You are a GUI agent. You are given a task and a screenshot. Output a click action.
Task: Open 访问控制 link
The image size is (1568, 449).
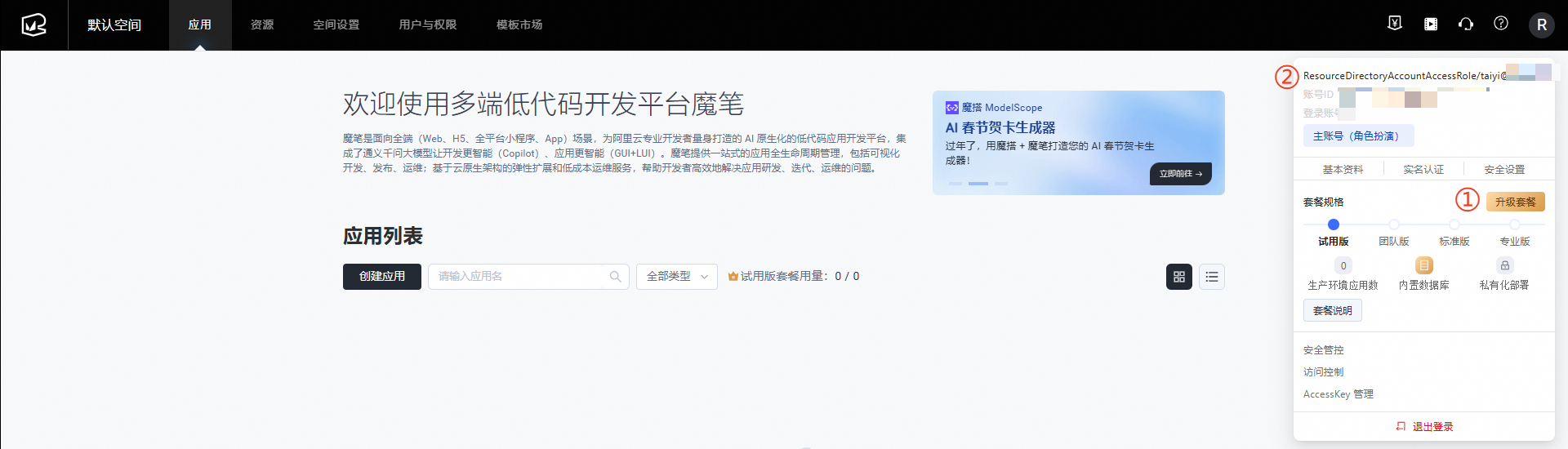point(1323,372)
